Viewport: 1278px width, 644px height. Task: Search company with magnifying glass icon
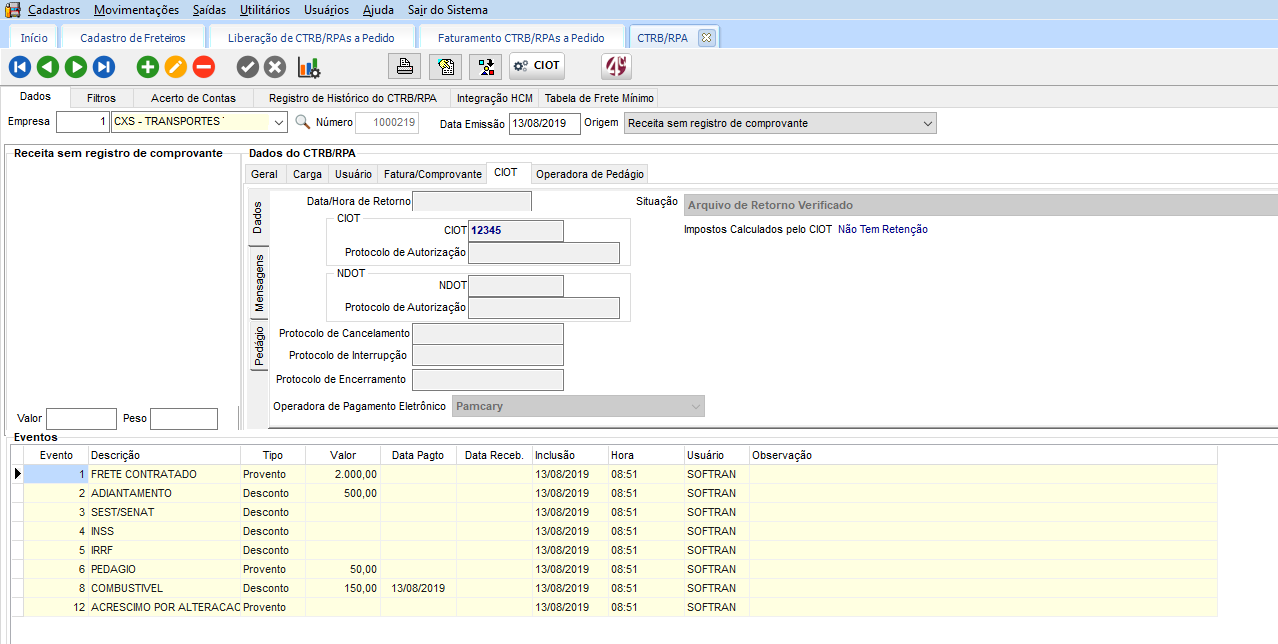302,123
